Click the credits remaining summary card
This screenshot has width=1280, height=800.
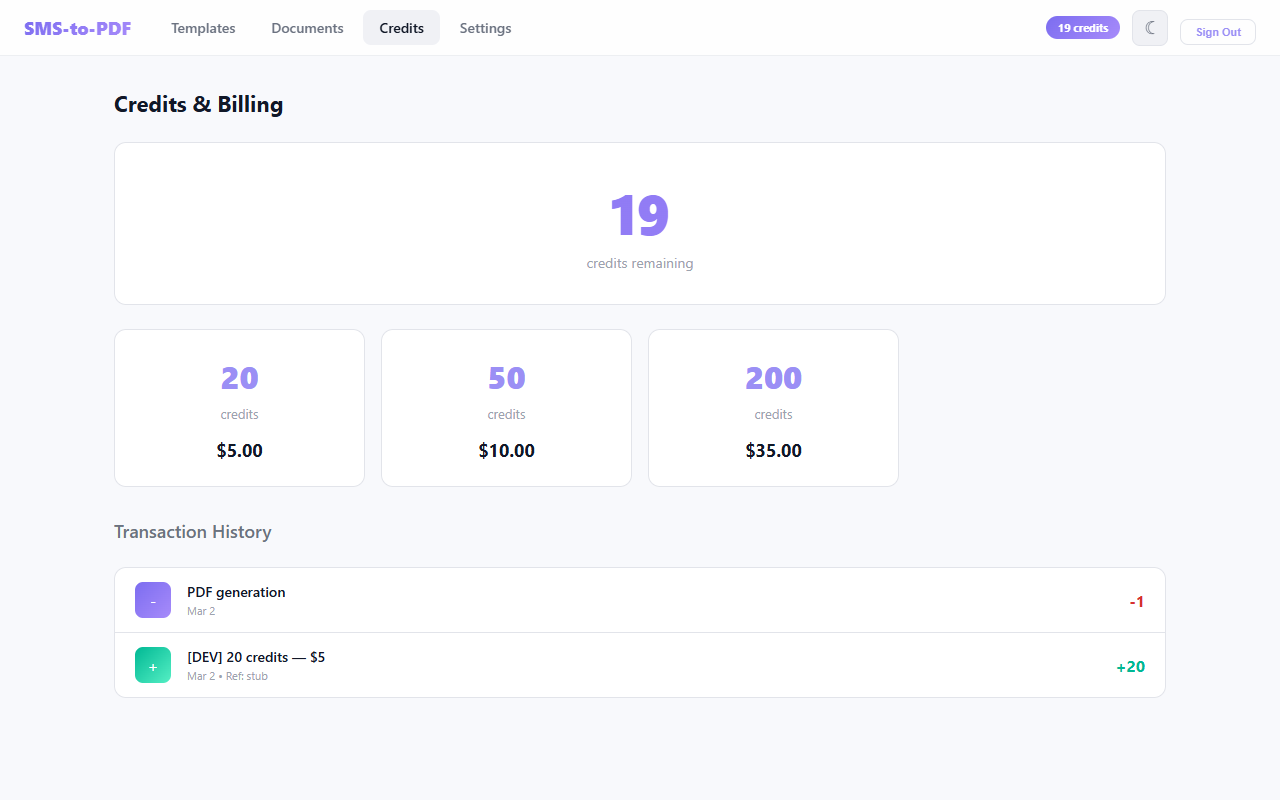coord(640,223)
